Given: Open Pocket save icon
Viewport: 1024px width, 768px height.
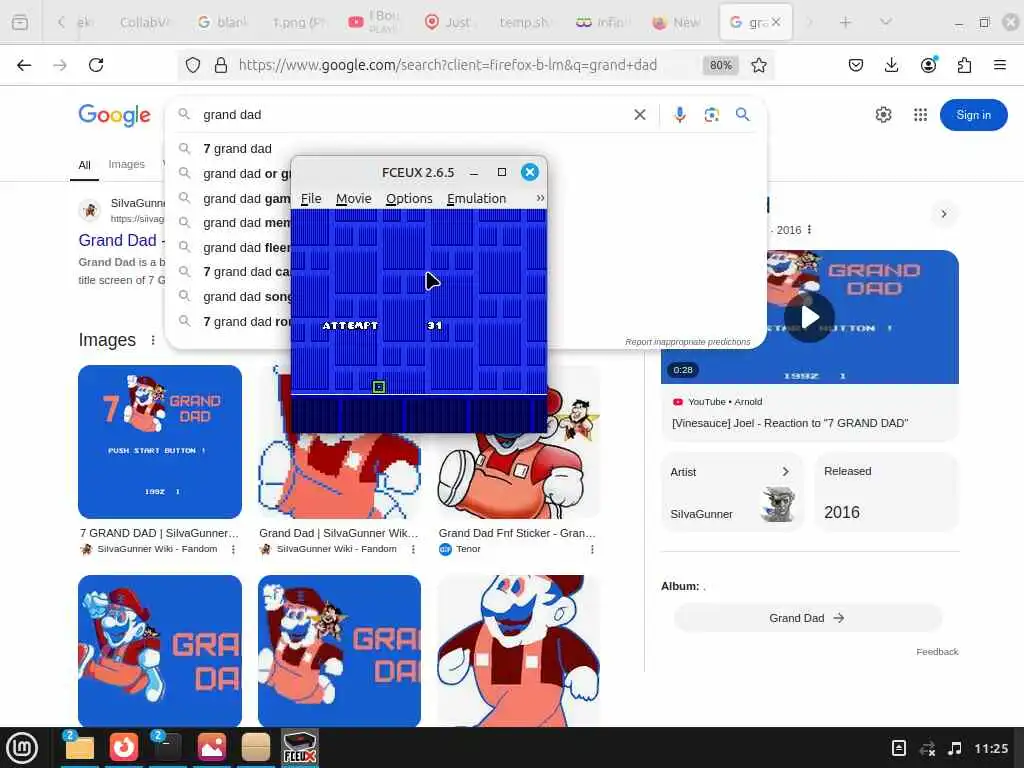Looking at the screenshot, I should click(x=856, y=65).
